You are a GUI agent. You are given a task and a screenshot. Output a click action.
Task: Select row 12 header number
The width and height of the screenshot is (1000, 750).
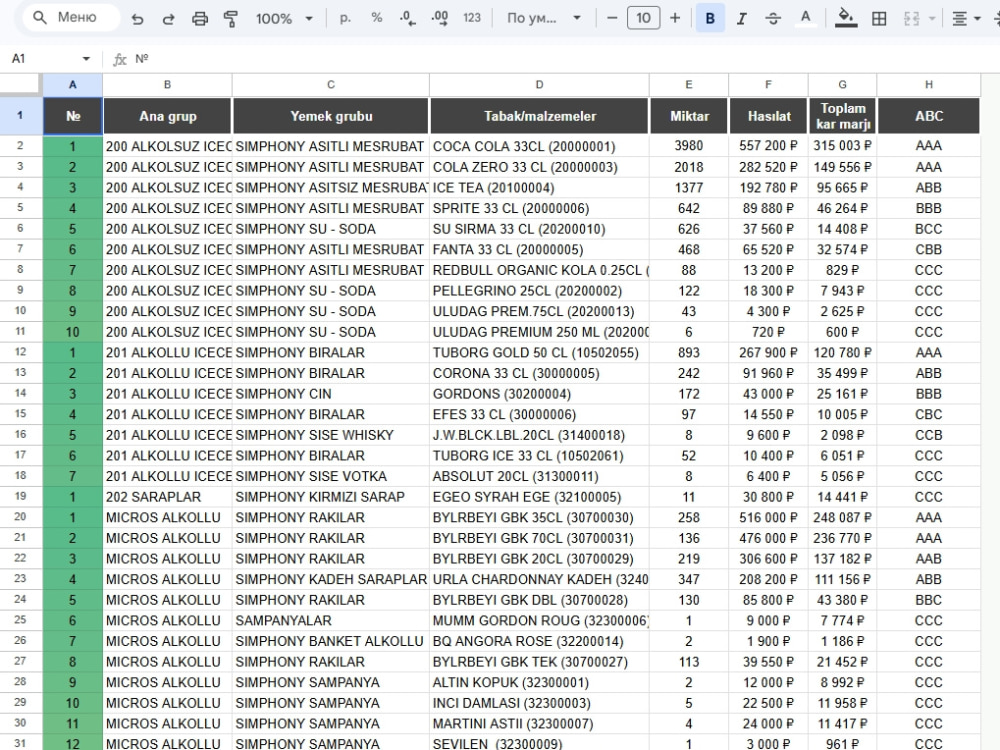pyautogui.click(x=20, y=352)
